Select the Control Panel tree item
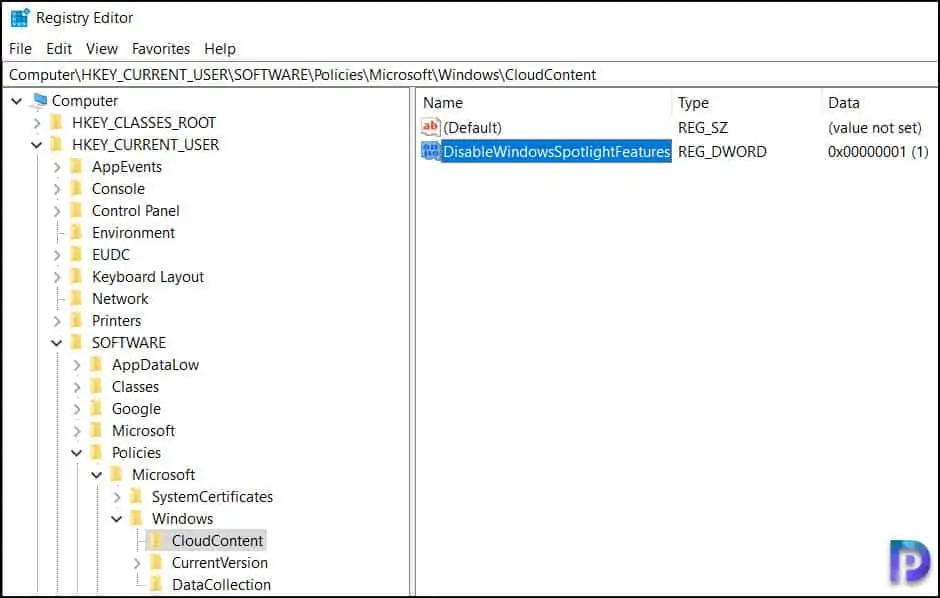Screen dimensions: 940x598 coord(135,211)
